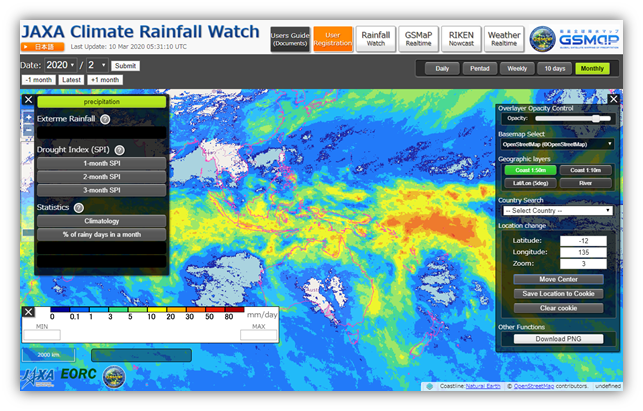Screen dimensions: 643x411
Task: Click the 2000 km scale bar
Action: click(49, 355)
